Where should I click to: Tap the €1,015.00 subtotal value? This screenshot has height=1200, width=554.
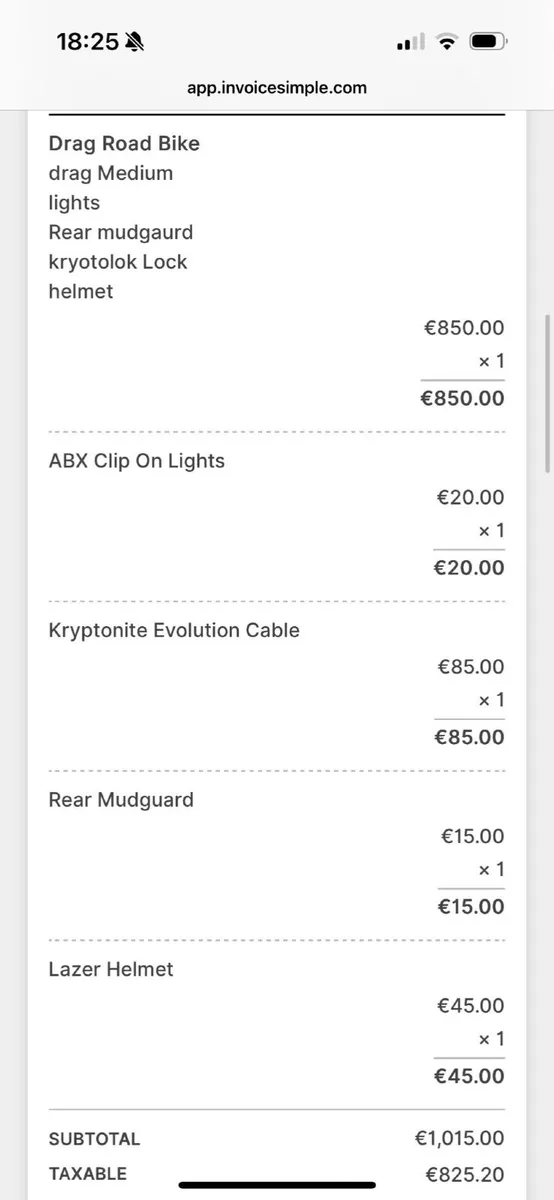460,1138
